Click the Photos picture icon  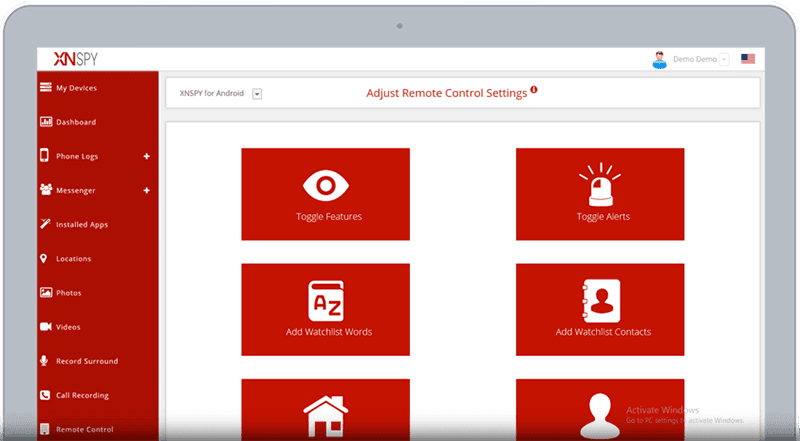(46, 292)
